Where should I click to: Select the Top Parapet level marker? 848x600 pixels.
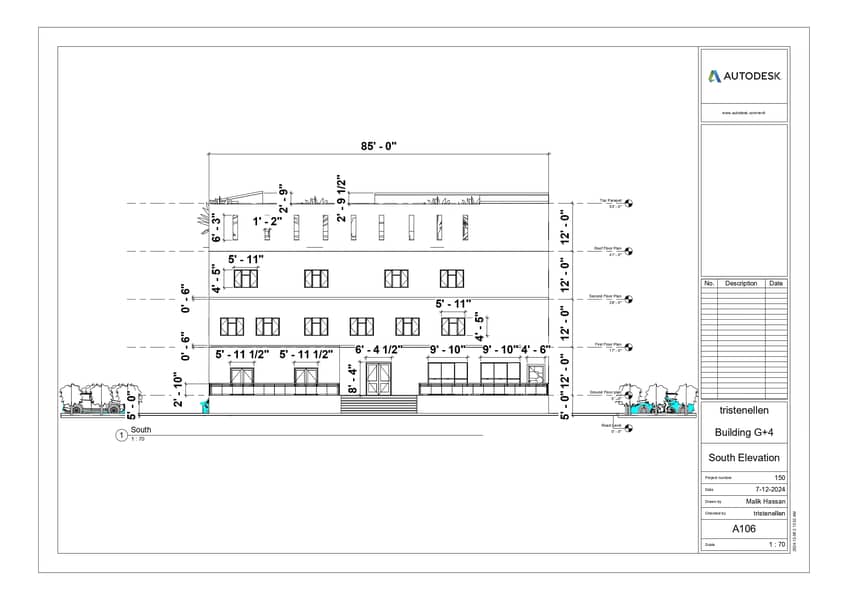point(630,203)
